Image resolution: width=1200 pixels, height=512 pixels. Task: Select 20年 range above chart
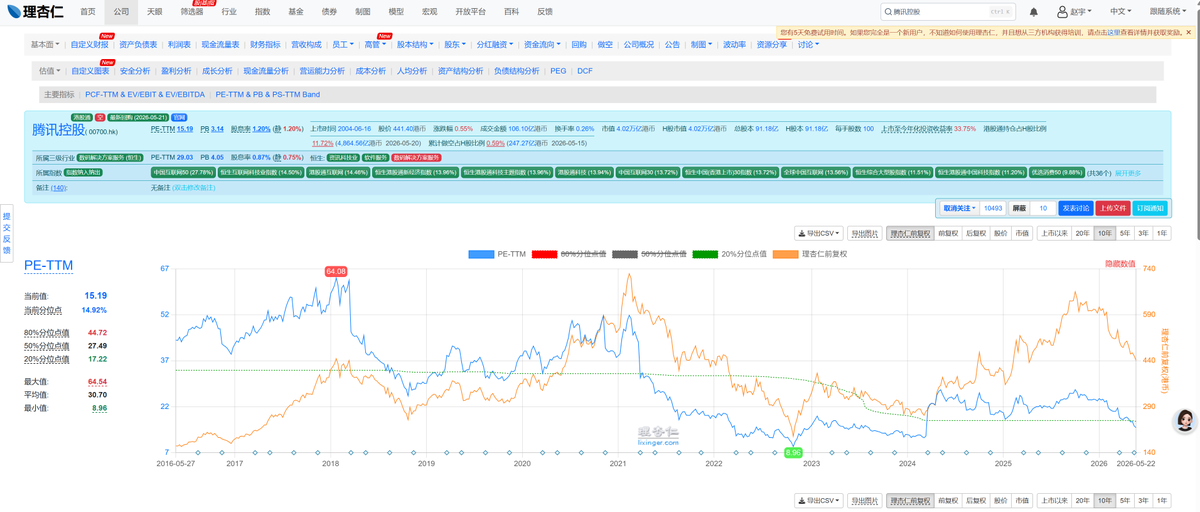[x=1082, y=233]
